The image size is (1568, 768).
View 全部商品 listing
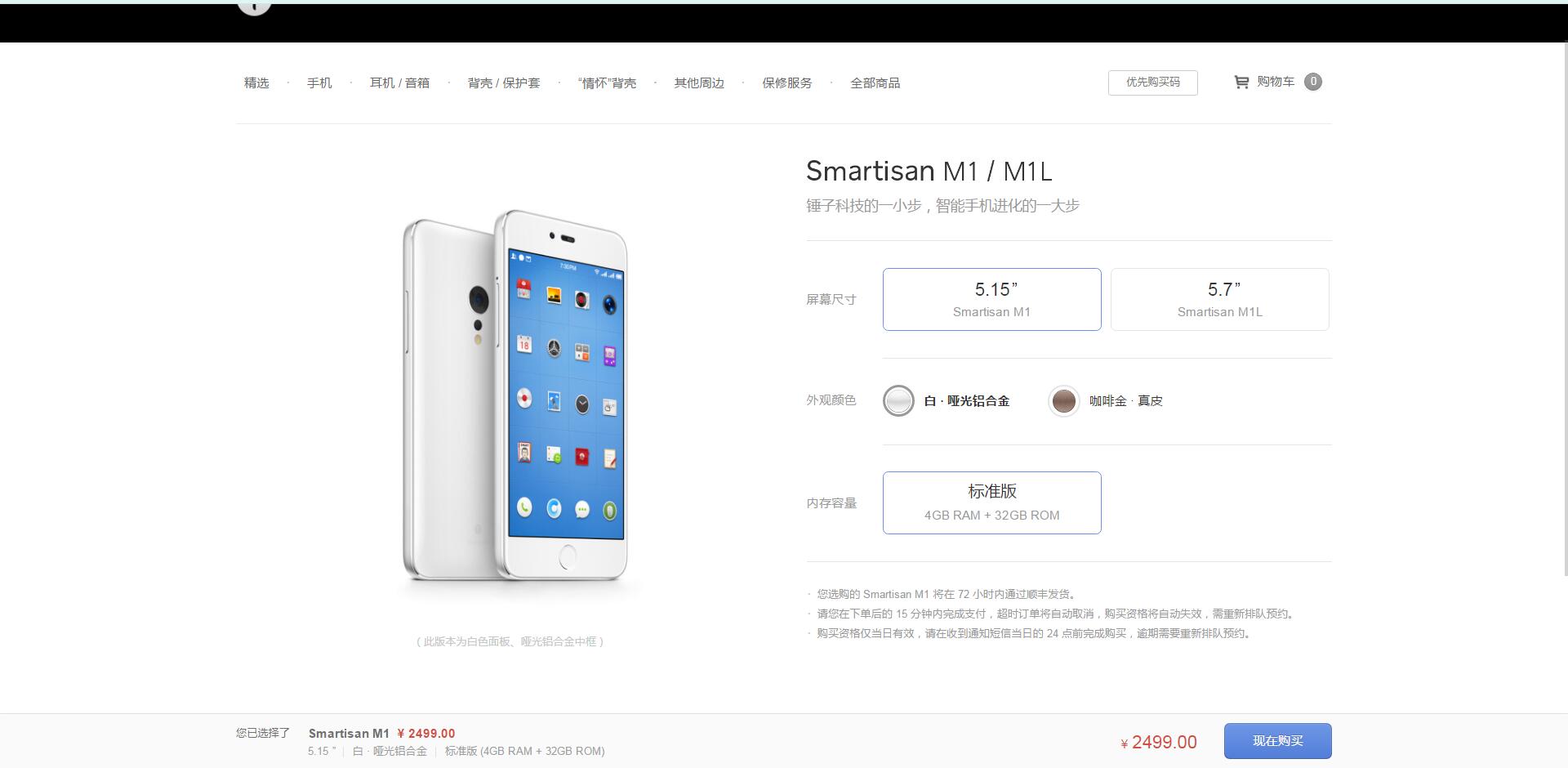(x=875, y=83)
